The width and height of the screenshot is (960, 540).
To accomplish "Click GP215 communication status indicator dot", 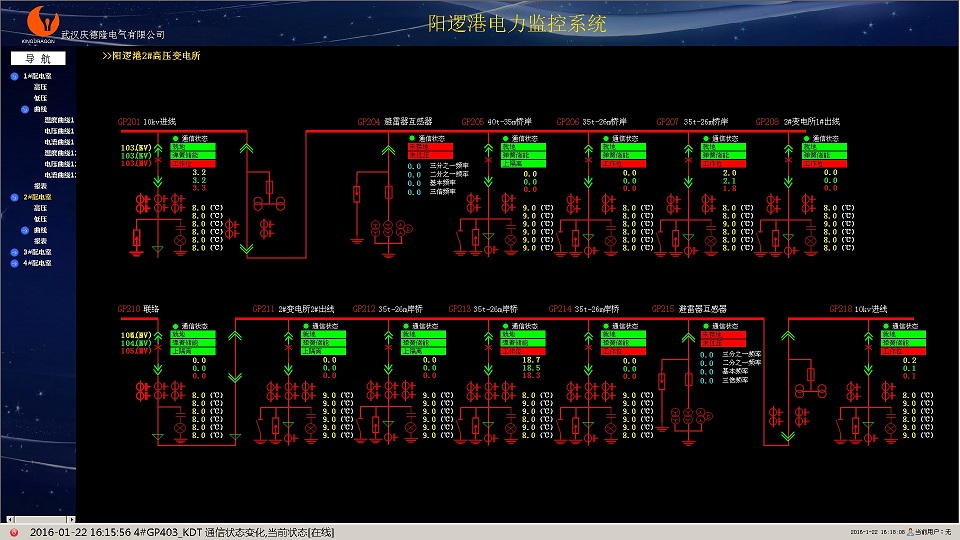I will 706,326.
